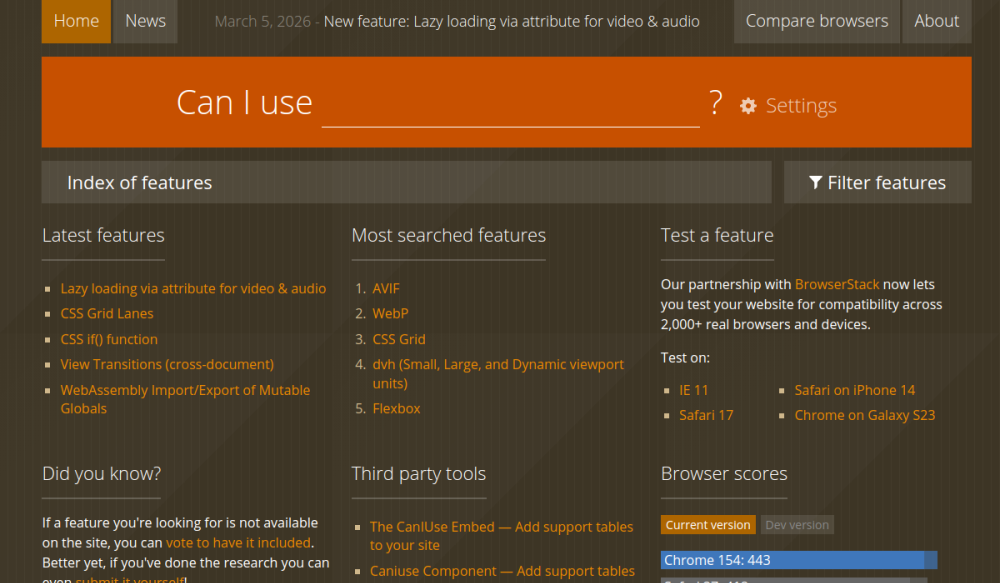Click the Test a feature heading
The height and width of the screenshot is (583, 1000).
click(717, 235)
